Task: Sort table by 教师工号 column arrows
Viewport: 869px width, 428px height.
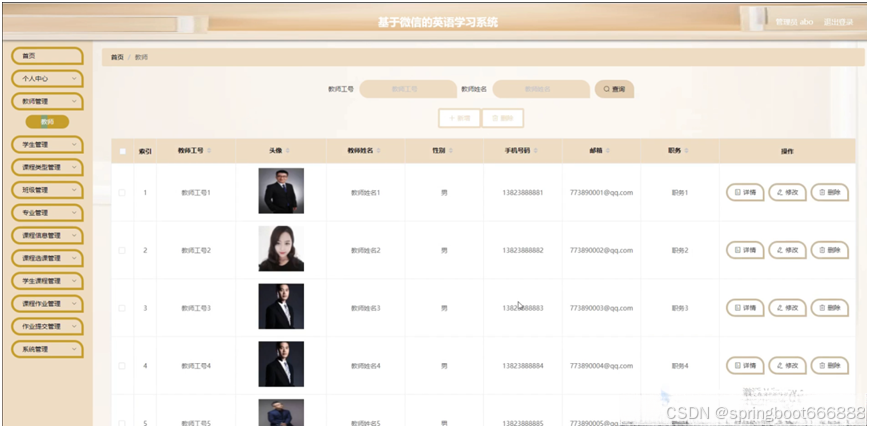Action: tap(209, 151)
